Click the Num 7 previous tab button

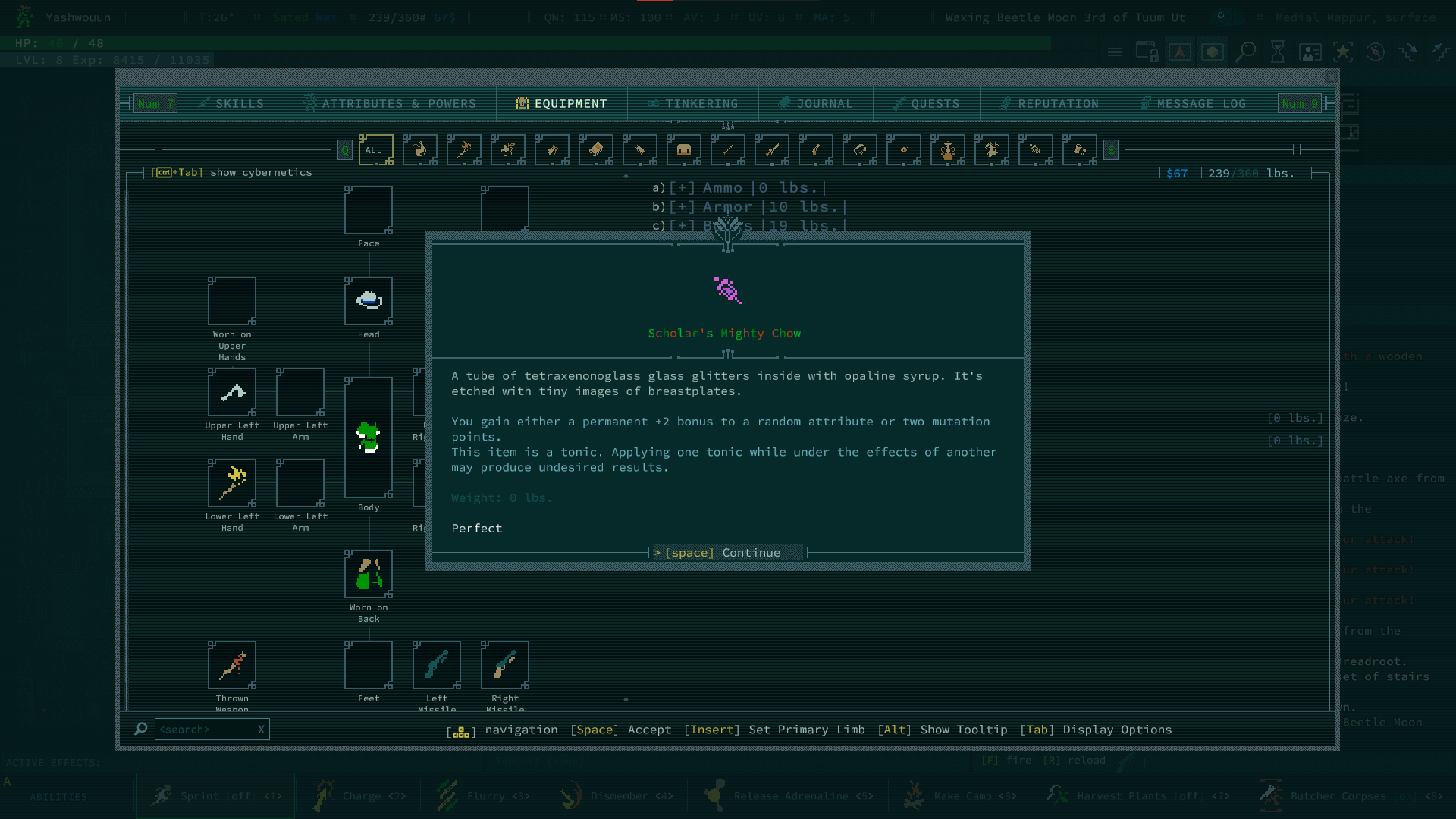[x=155, y=104]
